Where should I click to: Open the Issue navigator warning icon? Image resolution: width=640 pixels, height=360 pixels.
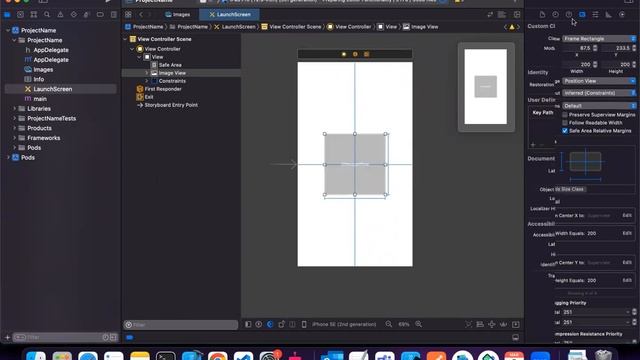pos(60,15)
